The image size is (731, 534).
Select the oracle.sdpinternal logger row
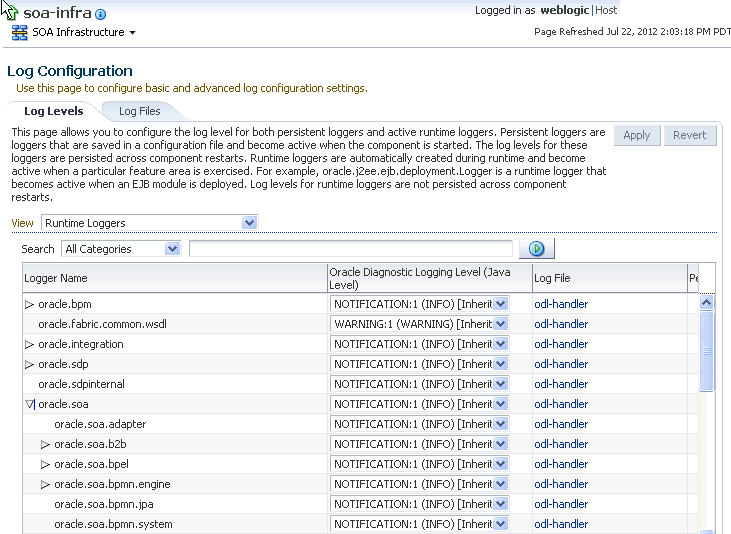(x=360, y=384)
